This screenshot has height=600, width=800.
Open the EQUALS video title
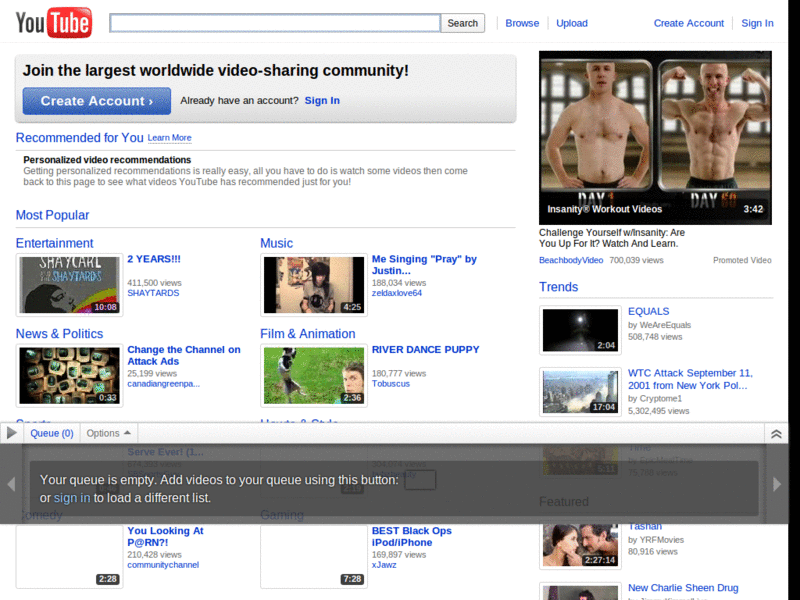point(648,311)
